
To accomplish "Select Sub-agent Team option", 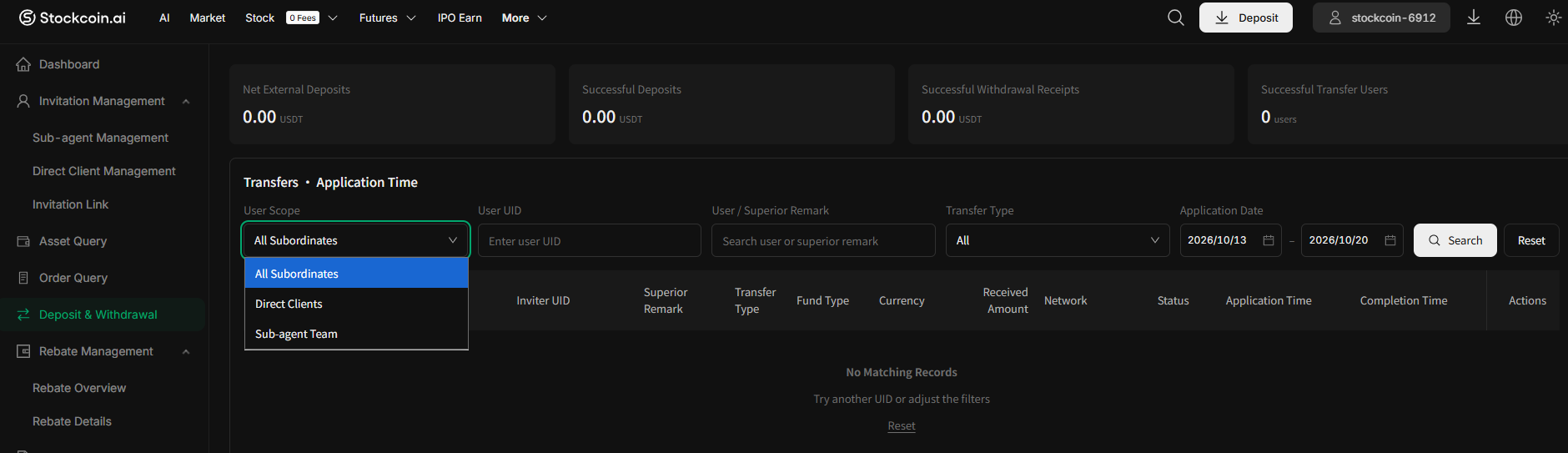I will [x=356, y=334].
